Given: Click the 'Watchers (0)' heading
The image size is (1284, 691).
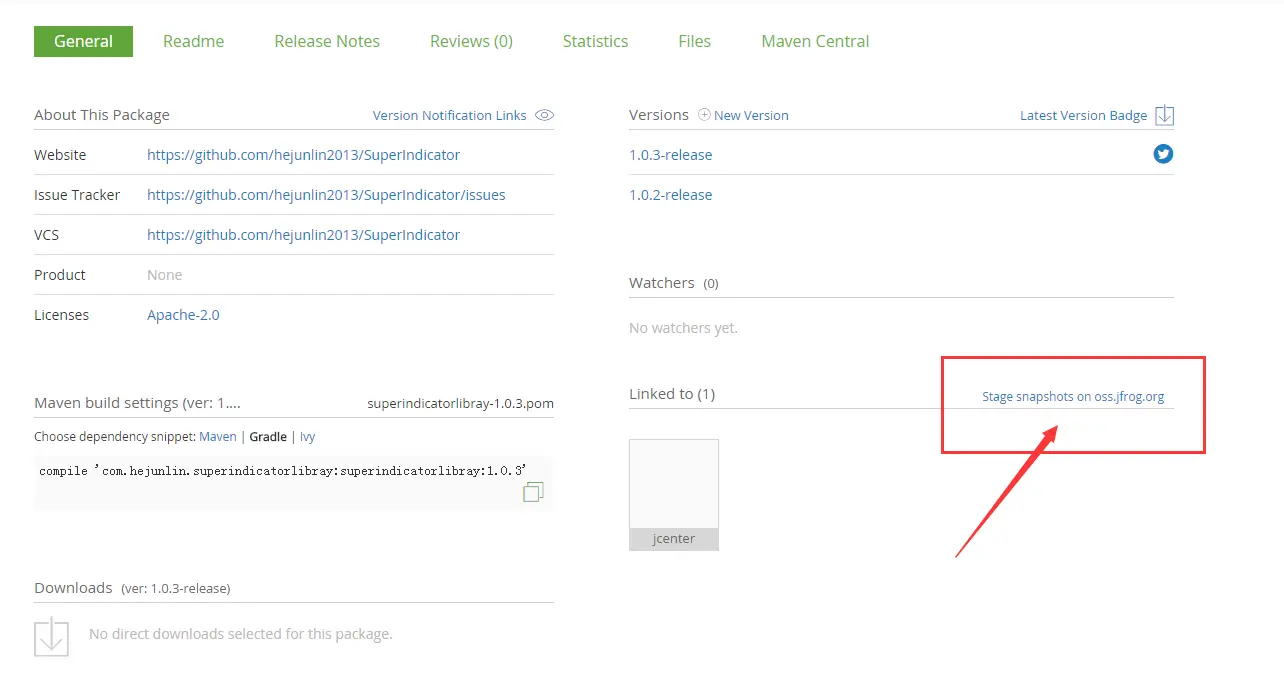Looking at the screenshot, I should (x=674, y=283).
